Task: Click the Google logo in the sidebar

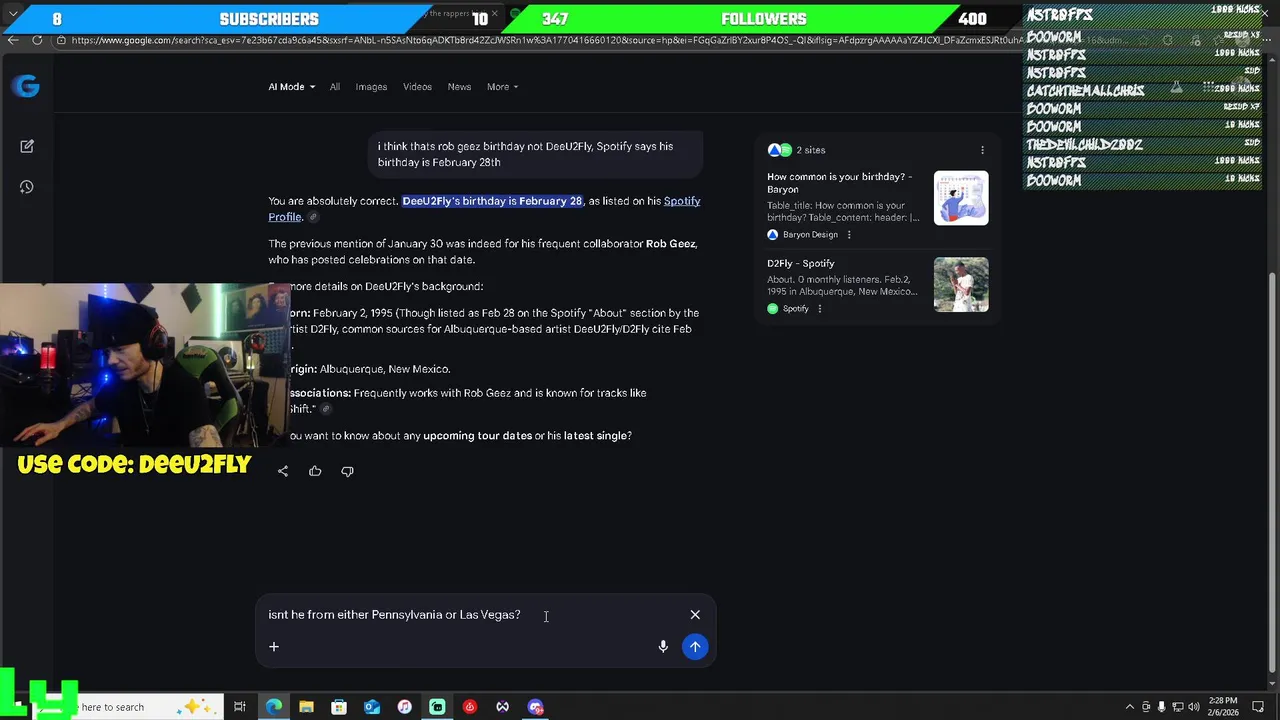Action: 27,86
